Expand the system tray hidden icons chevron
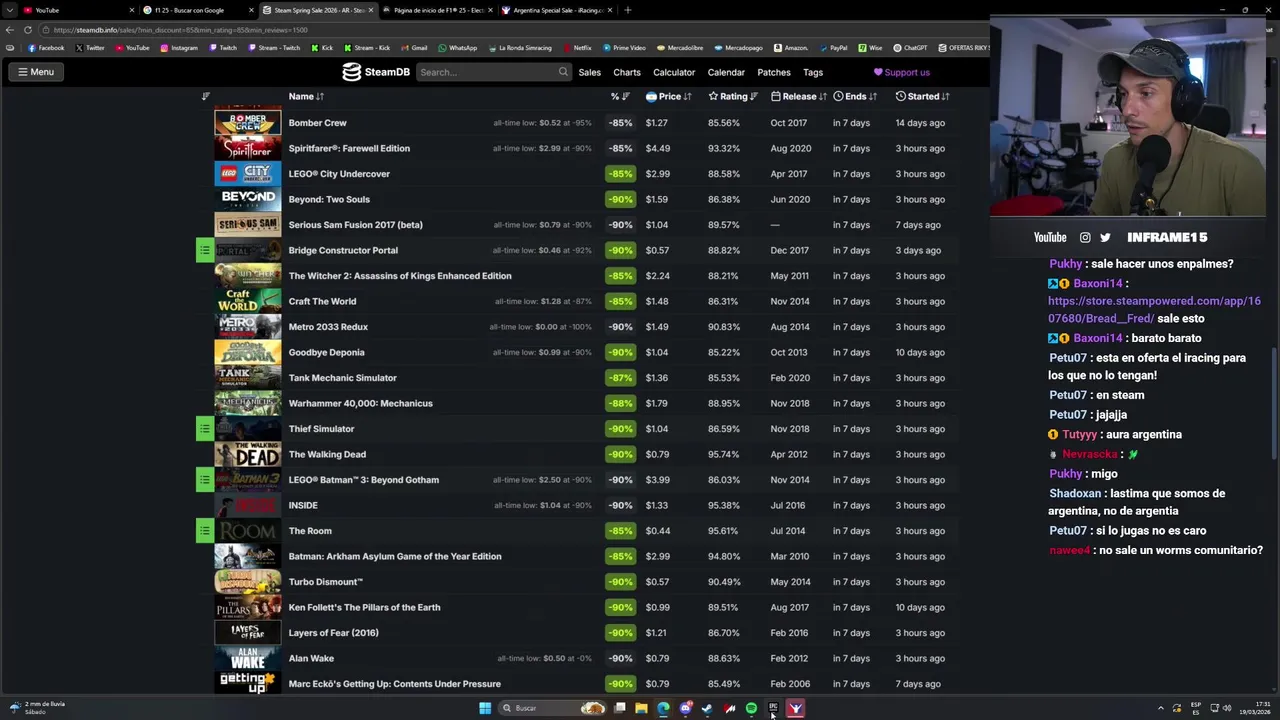Screen dimensions: 1280x720 1161,708
